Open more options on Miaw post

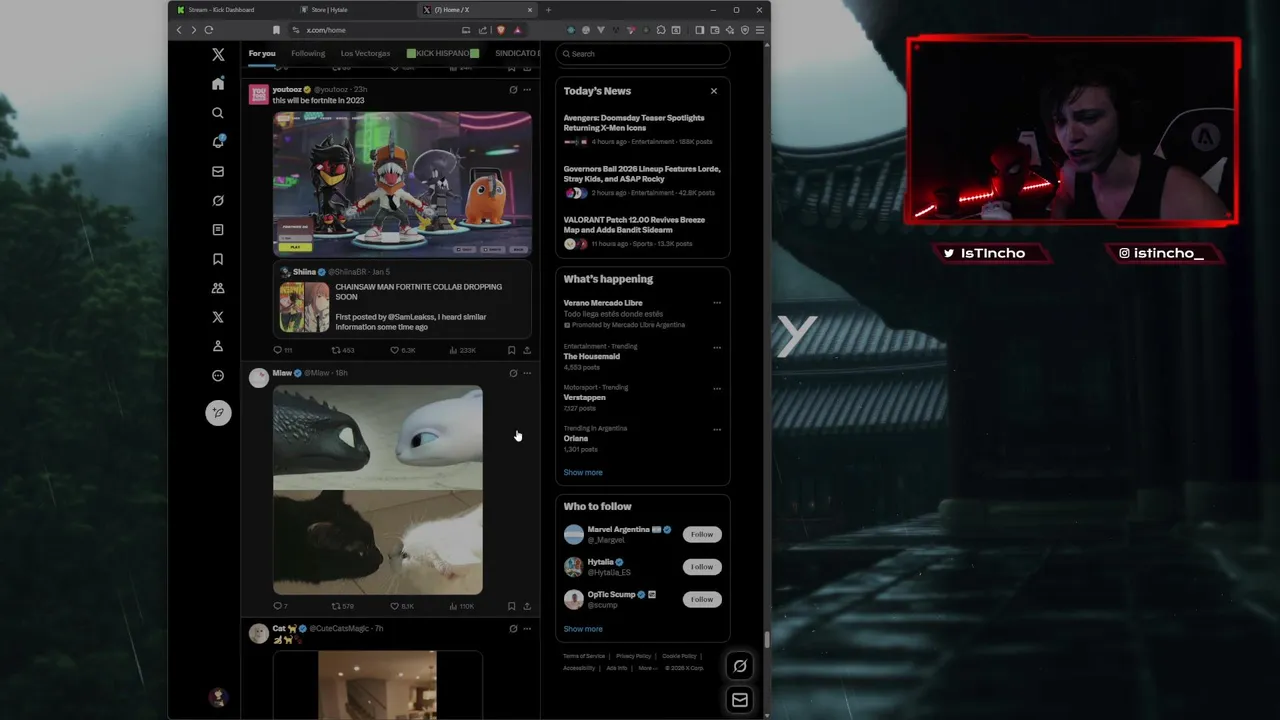[527, 373]
